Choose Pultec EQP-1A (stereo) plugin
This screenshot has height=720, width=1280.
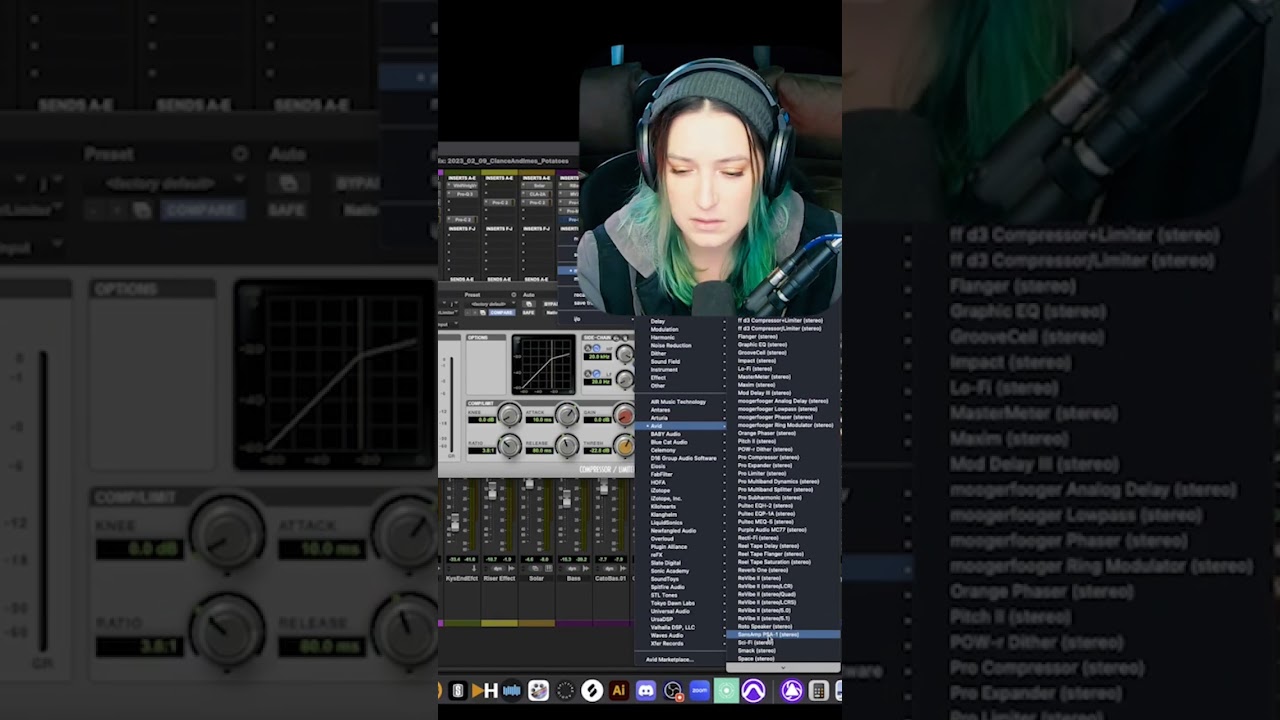click(783, 513)
